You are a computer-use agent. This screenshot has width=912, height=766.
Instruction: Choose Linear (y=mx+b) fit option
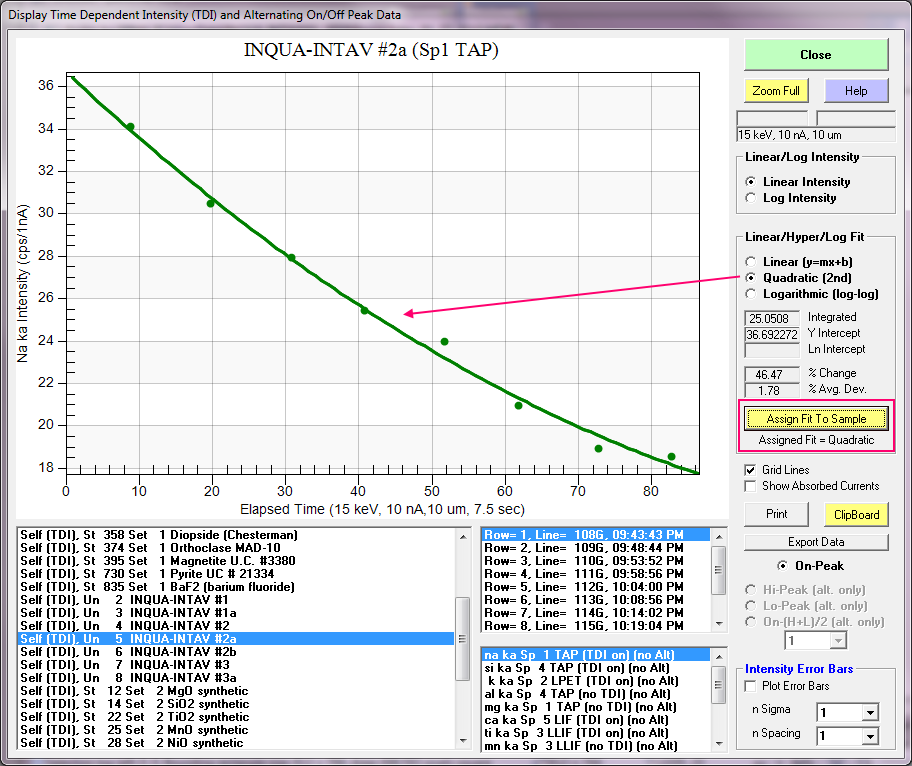coord(752,262)
